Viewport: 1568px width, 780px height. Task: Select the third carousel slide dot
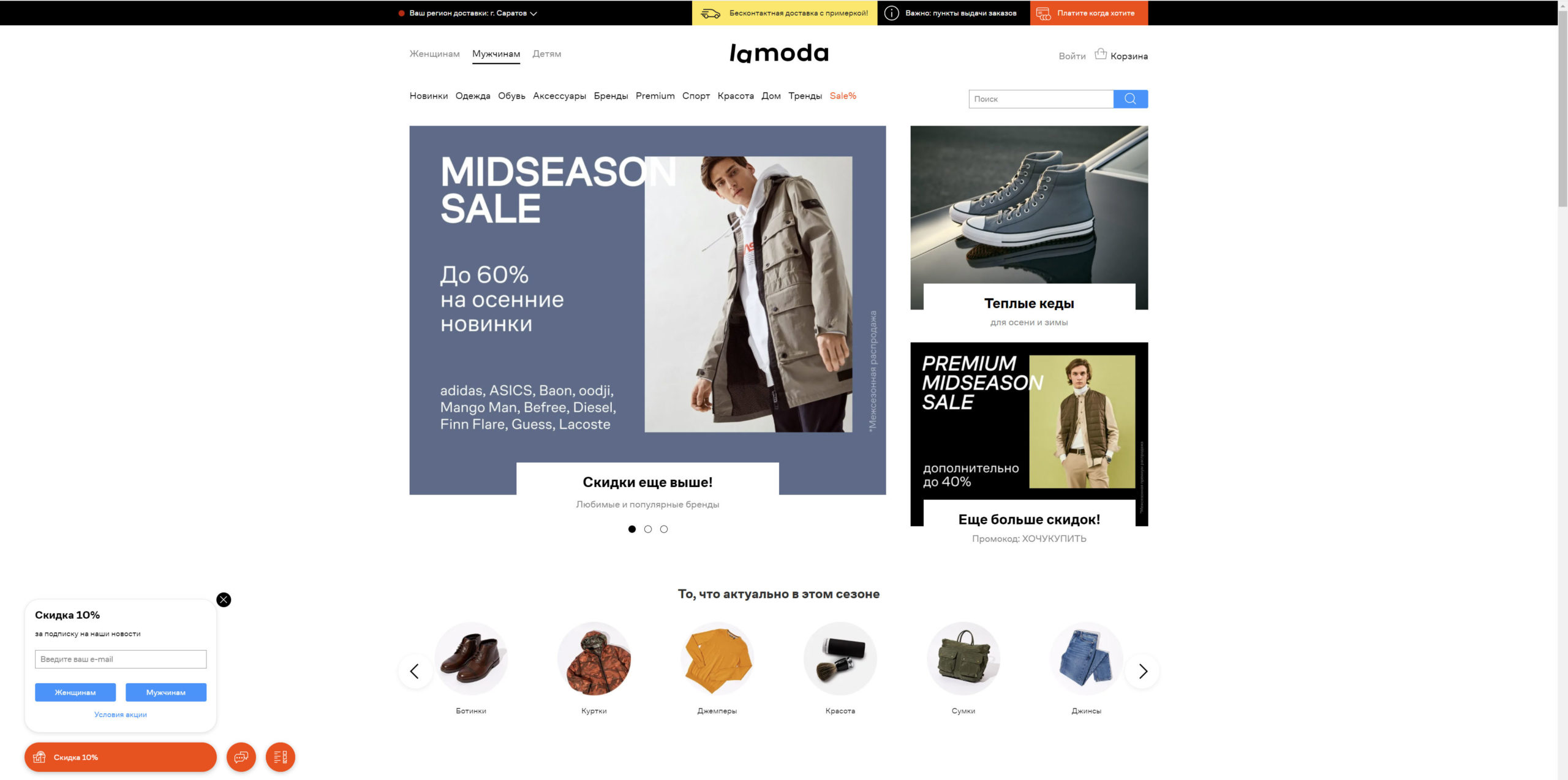tap(664, 529)
